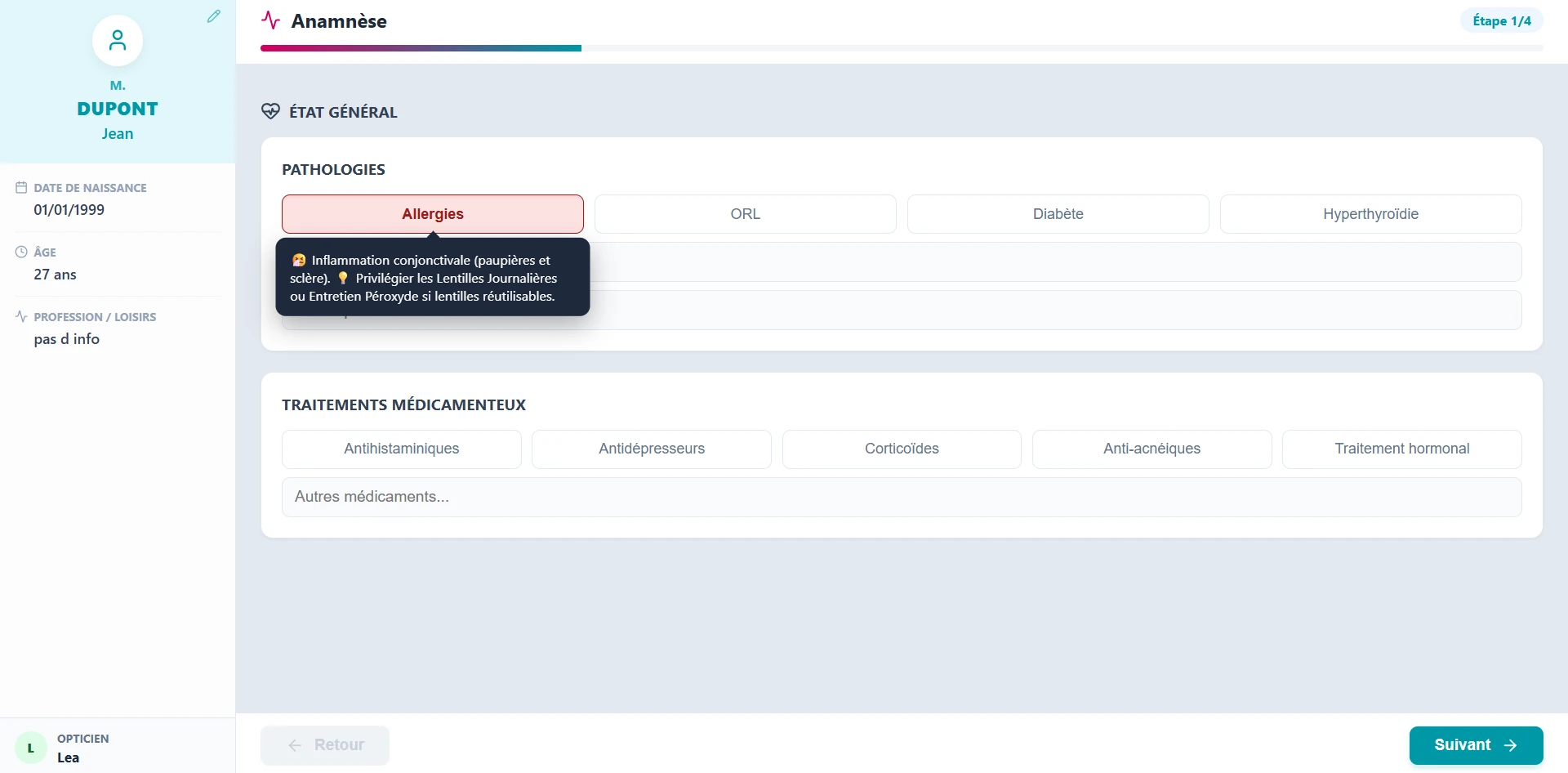
Task: Click the pencil edit icon in patient card
Action: (214, 16)
